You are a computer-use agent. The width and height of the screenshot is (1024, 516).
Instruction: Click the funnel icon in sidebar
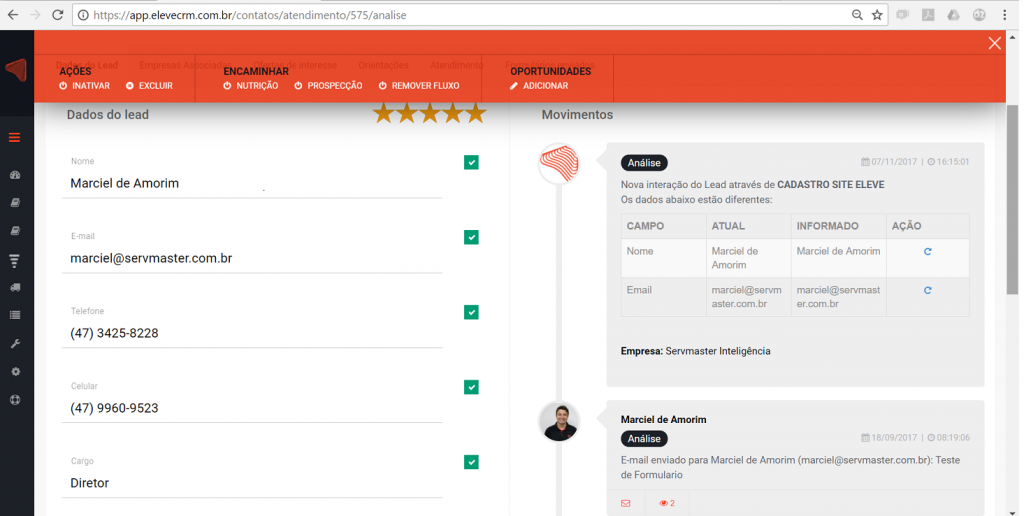click(14, 261)
